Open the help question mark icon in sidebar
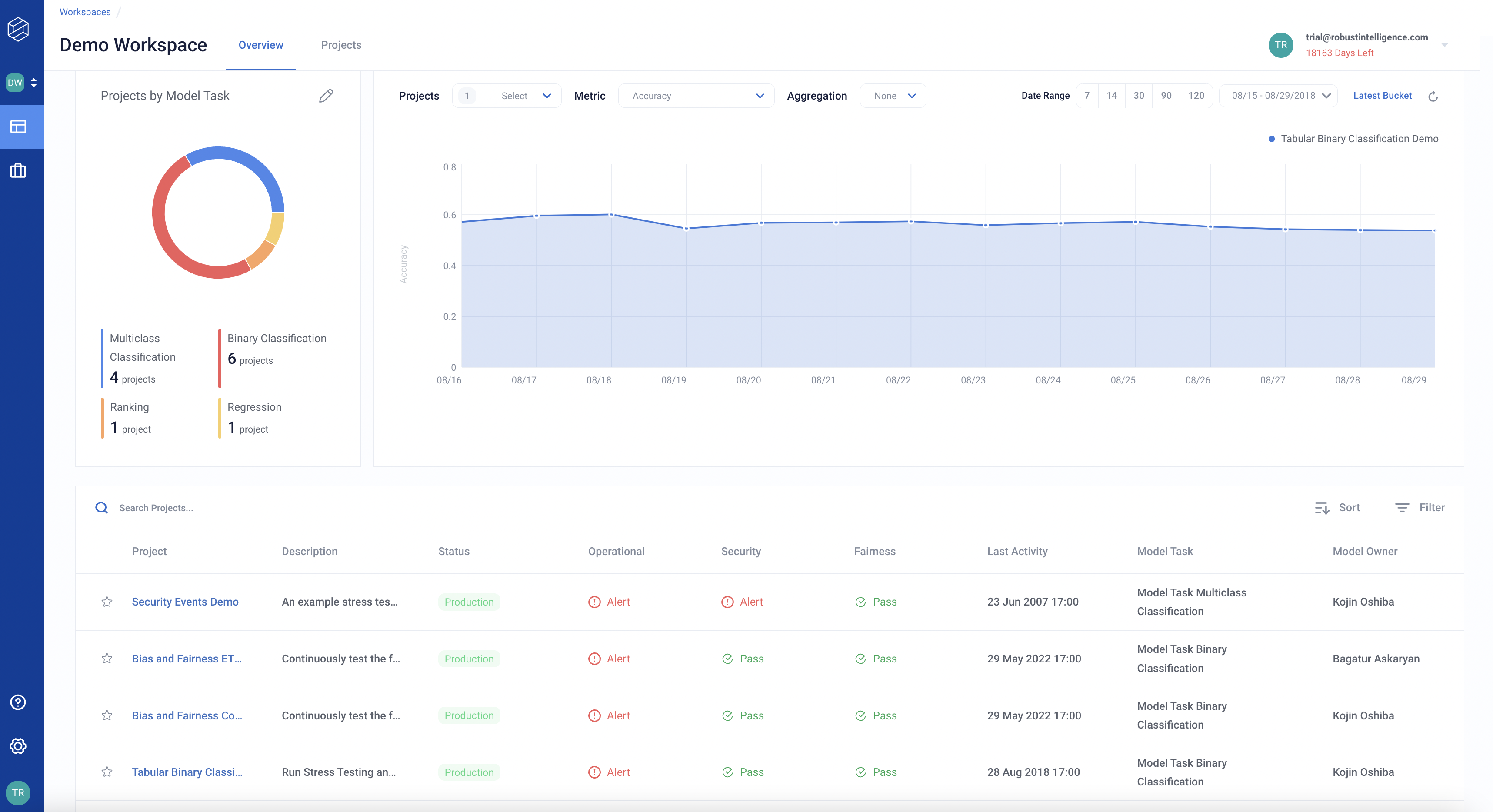Screen dimensions: 1493x812 (18, 702)
